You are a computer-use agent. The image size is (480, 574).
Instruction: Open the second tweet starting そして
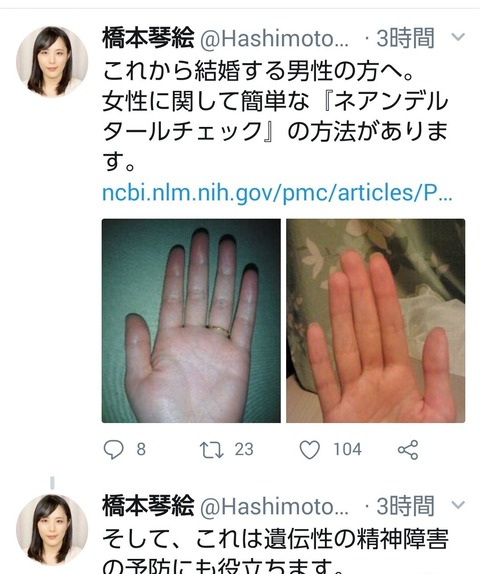click(x=275, y=553)
